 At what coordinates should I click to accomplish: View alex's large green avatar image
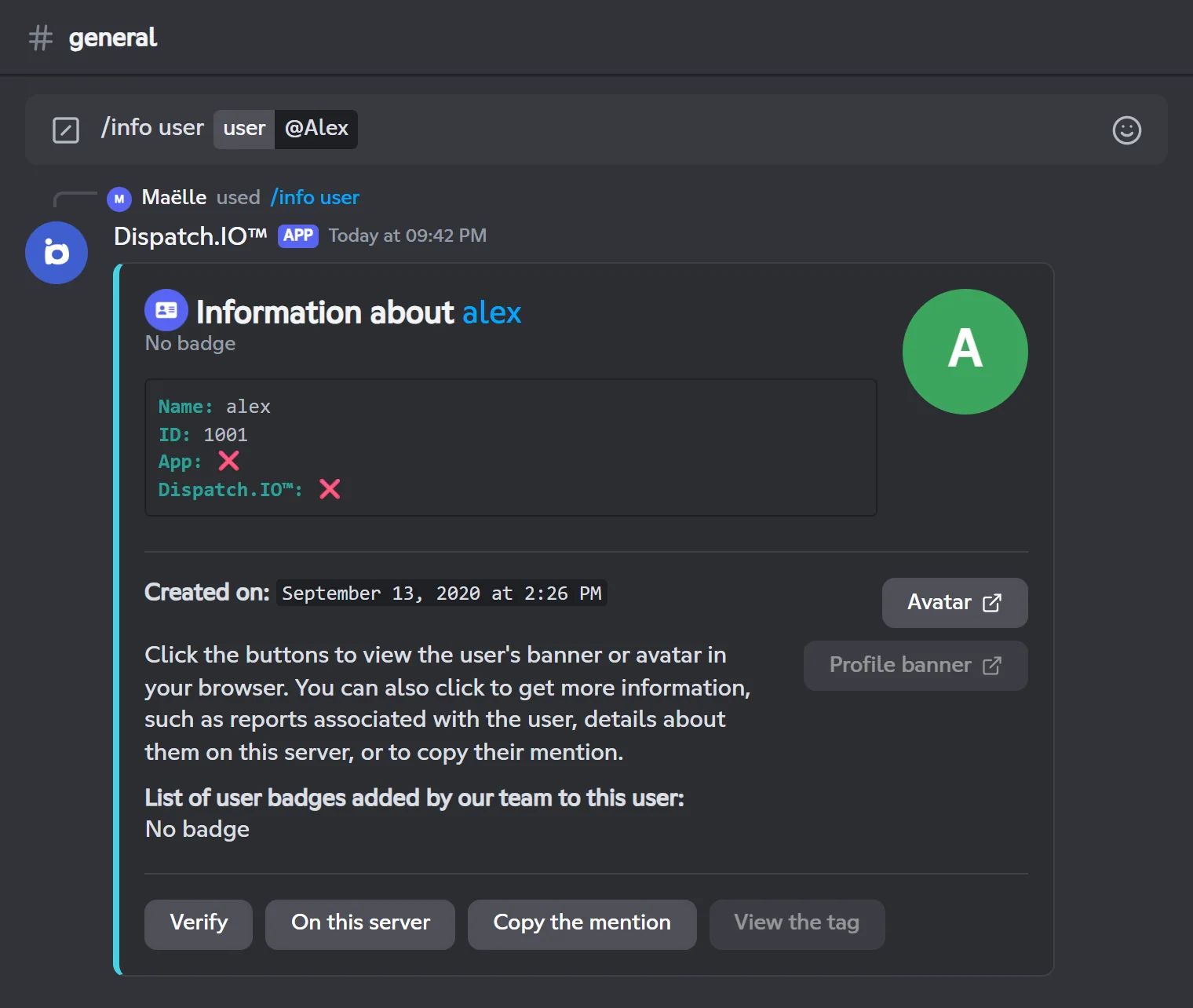pos(965,352)
